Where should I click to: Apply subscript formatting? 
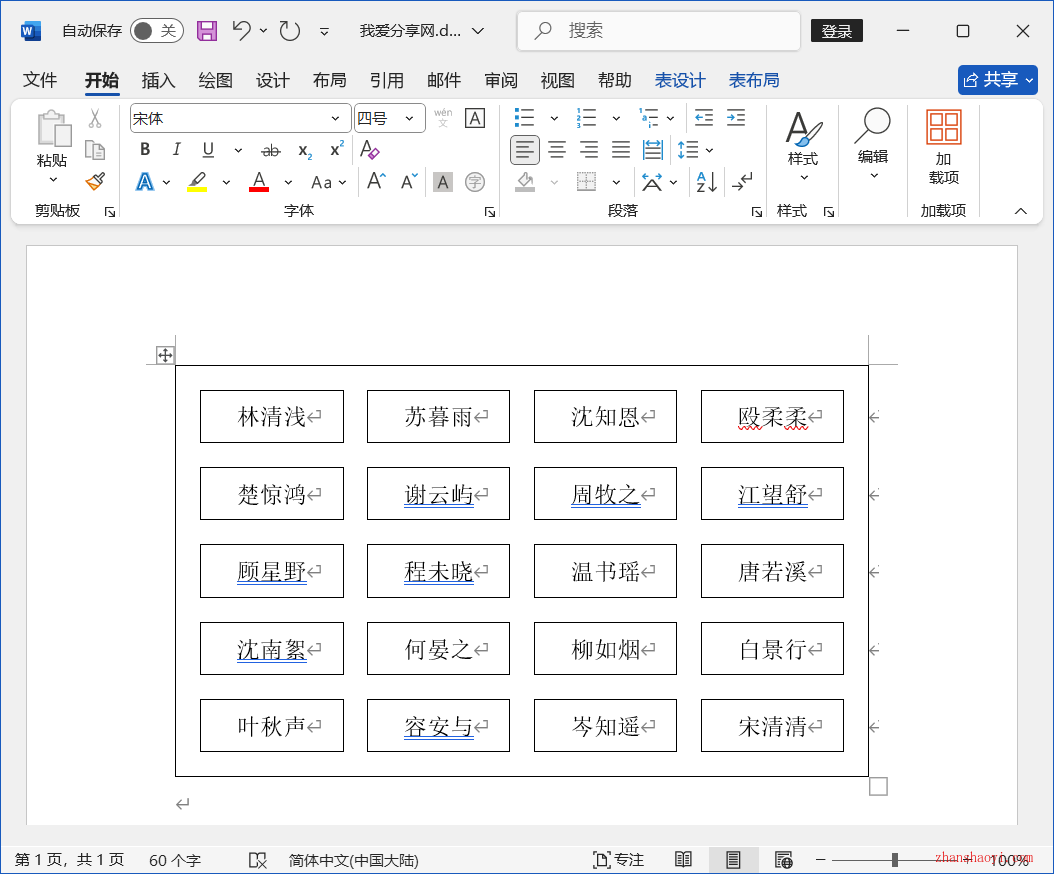[305, 151]
